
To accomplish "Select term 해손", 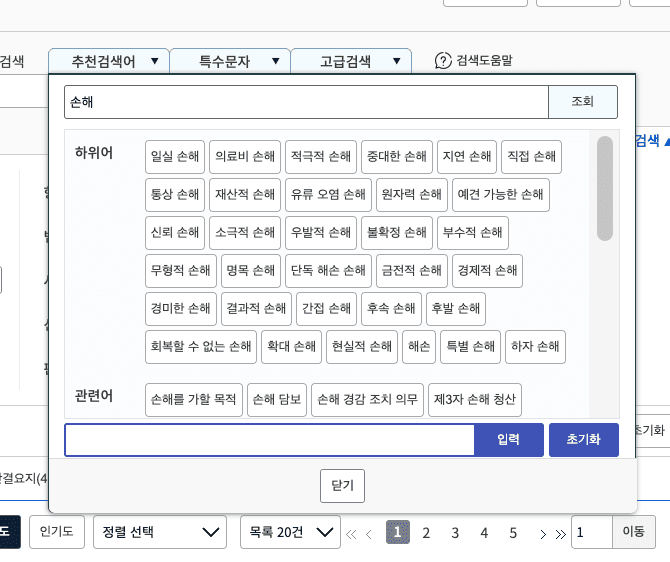I will (x=419, y=347).
